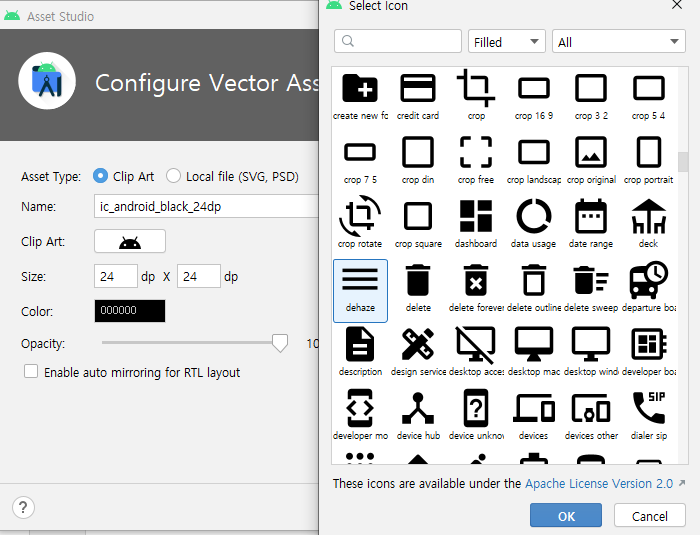Click the black 000000 color swatch
Screen dimensions: 700x535
click(x=130, y=311)
